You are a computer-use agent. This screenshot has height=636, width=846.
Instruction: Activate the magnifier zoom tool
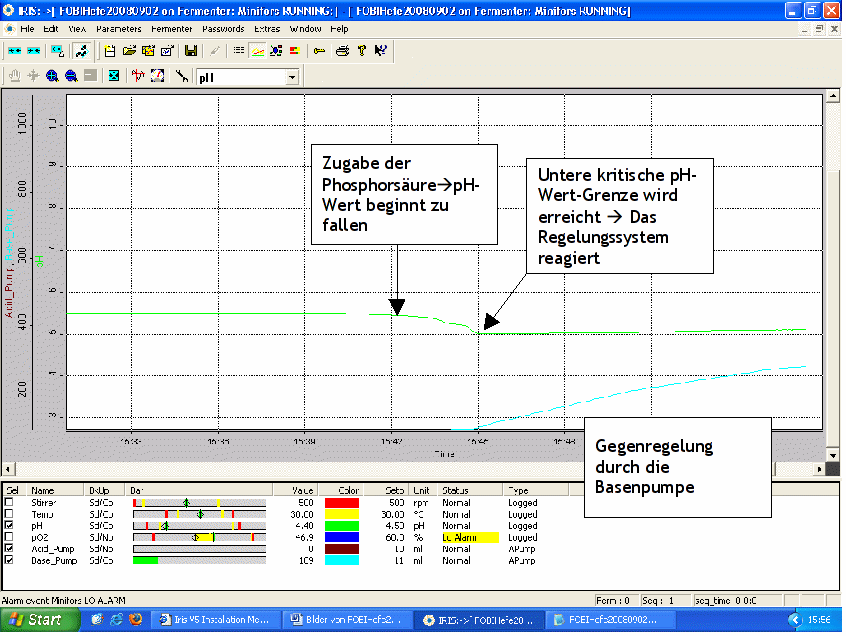pyautogui.click(x=51, y=76)
